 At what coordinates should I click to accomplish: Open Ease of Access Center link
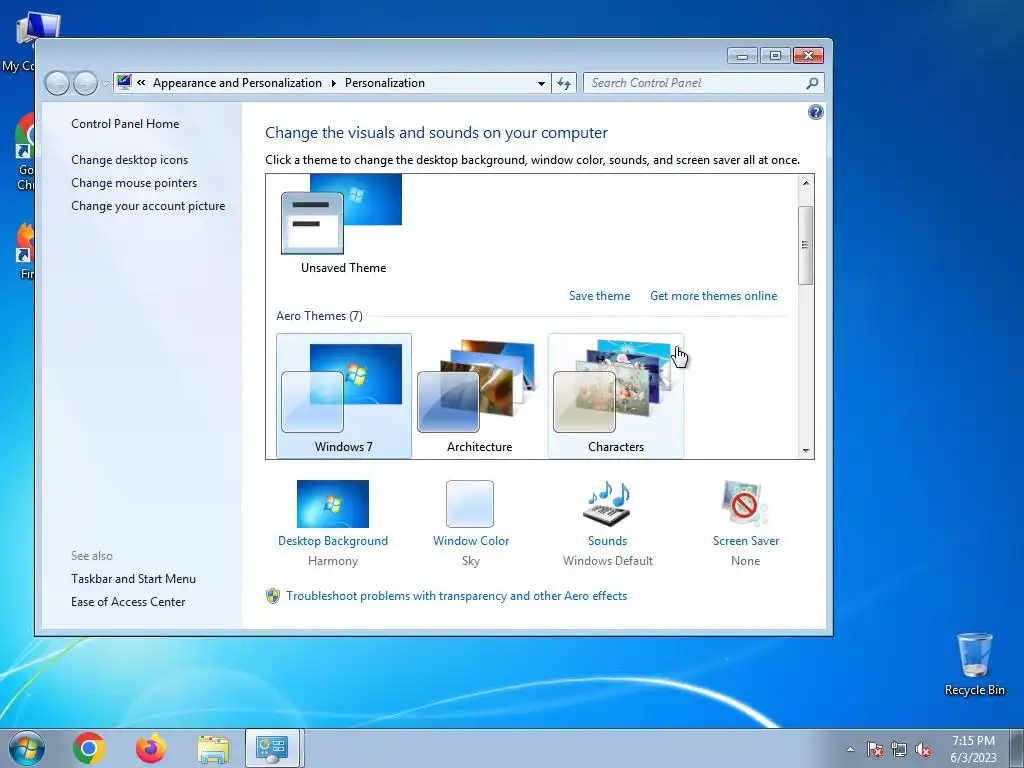point(128,601)
